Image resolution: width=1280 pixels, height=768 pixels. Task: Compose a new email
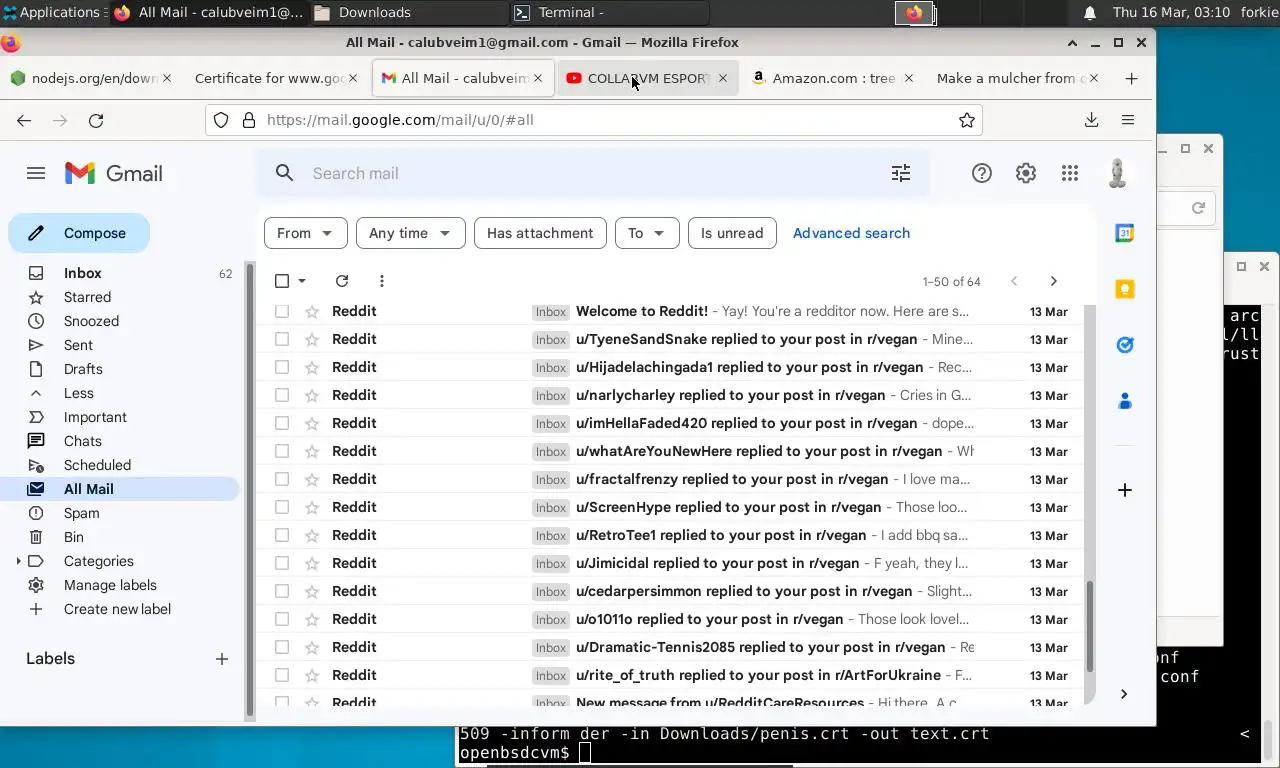click(x=79, y=233)
